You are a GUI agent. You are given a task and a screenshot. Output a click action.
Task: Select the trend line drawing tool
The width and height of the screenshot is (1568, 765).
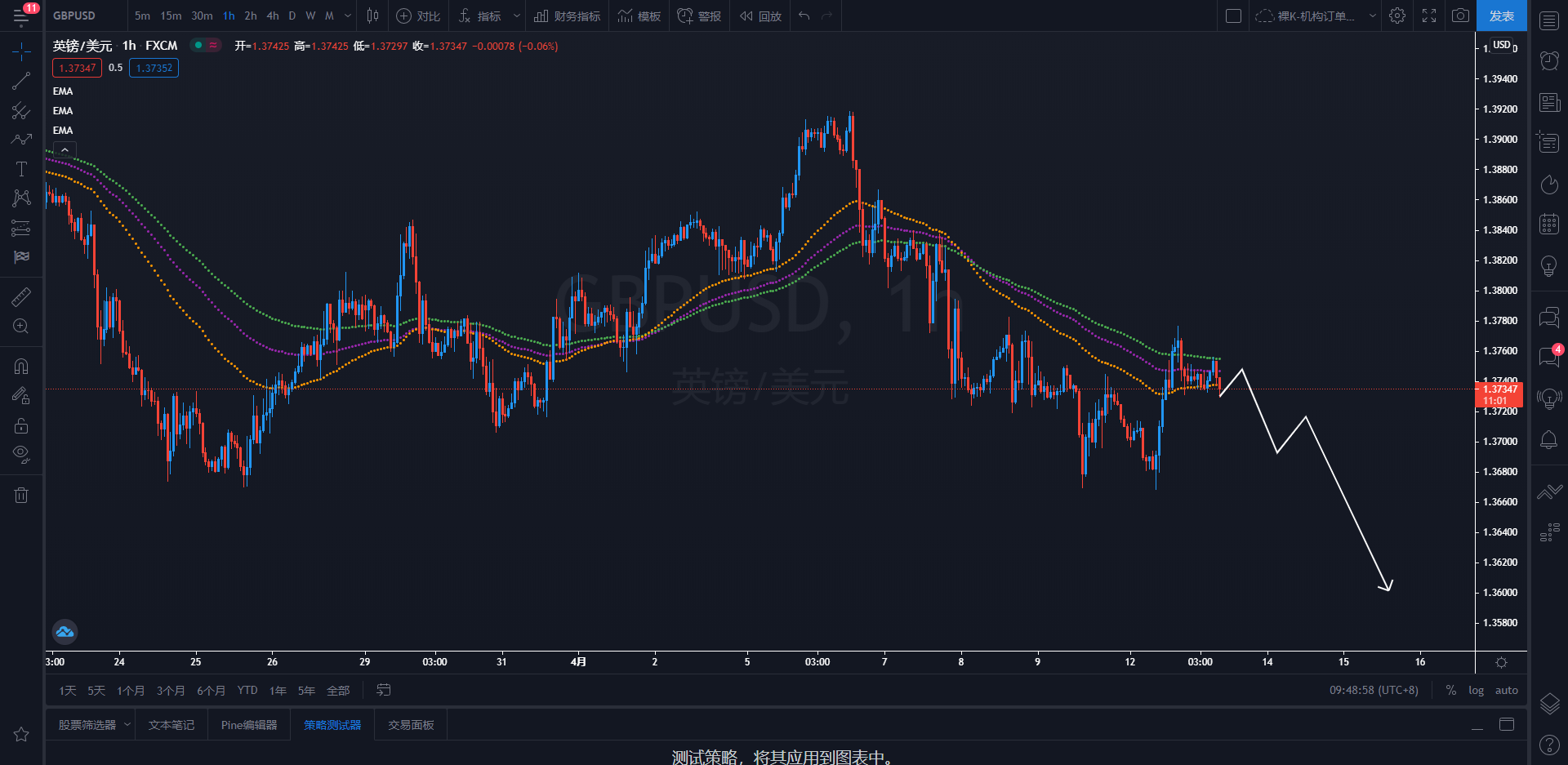coord(21,81)
